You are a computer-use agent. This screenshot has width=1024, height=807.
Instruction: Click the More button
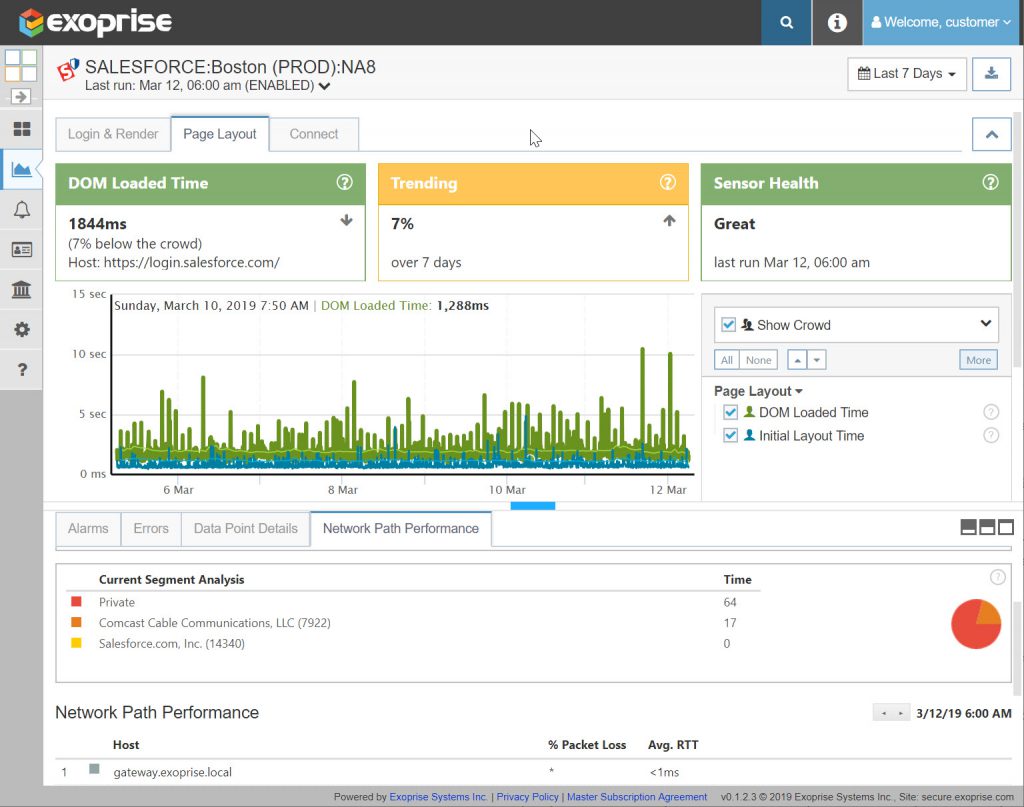978,360
